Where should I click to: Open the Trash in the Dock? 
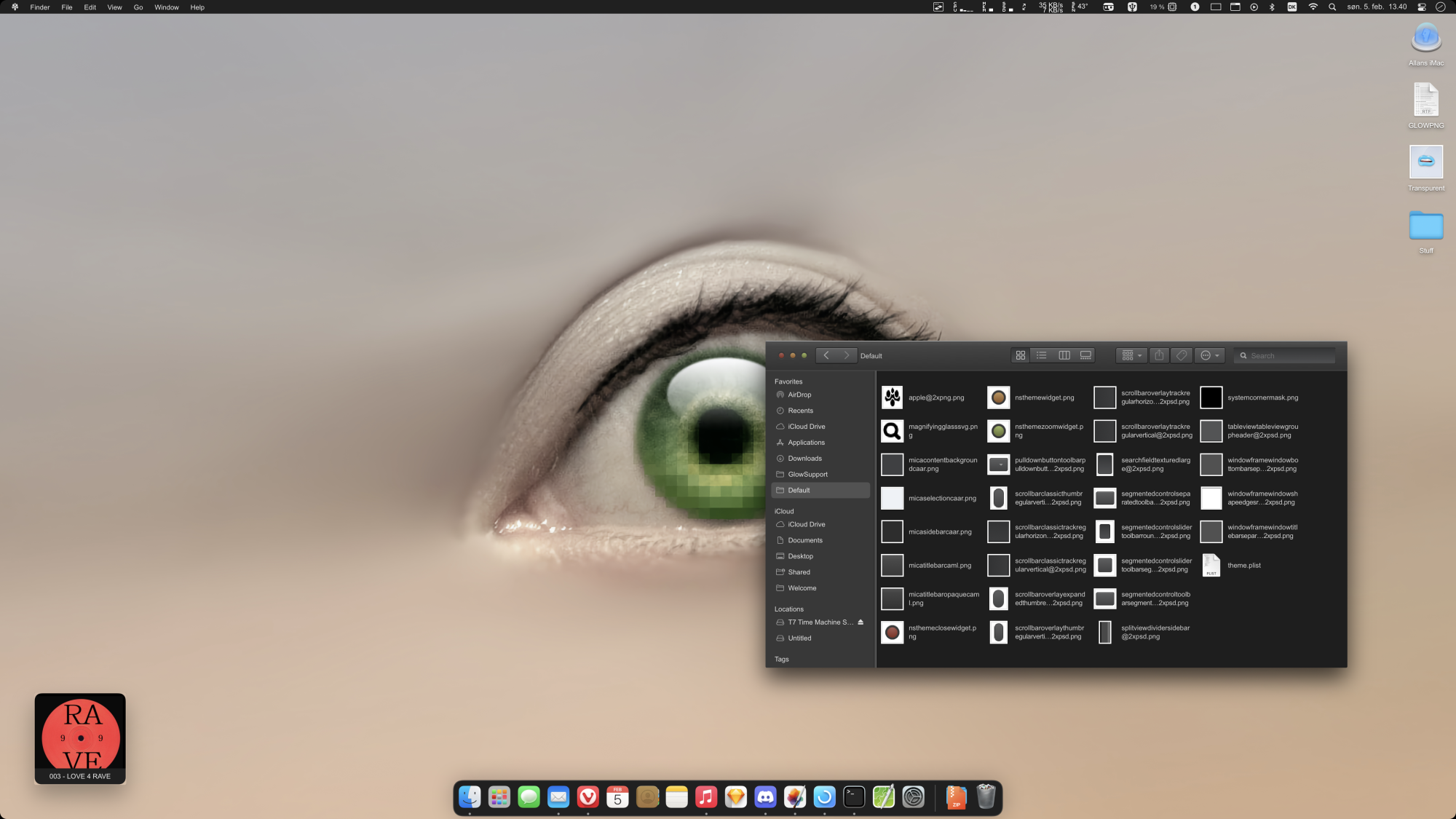986,797
